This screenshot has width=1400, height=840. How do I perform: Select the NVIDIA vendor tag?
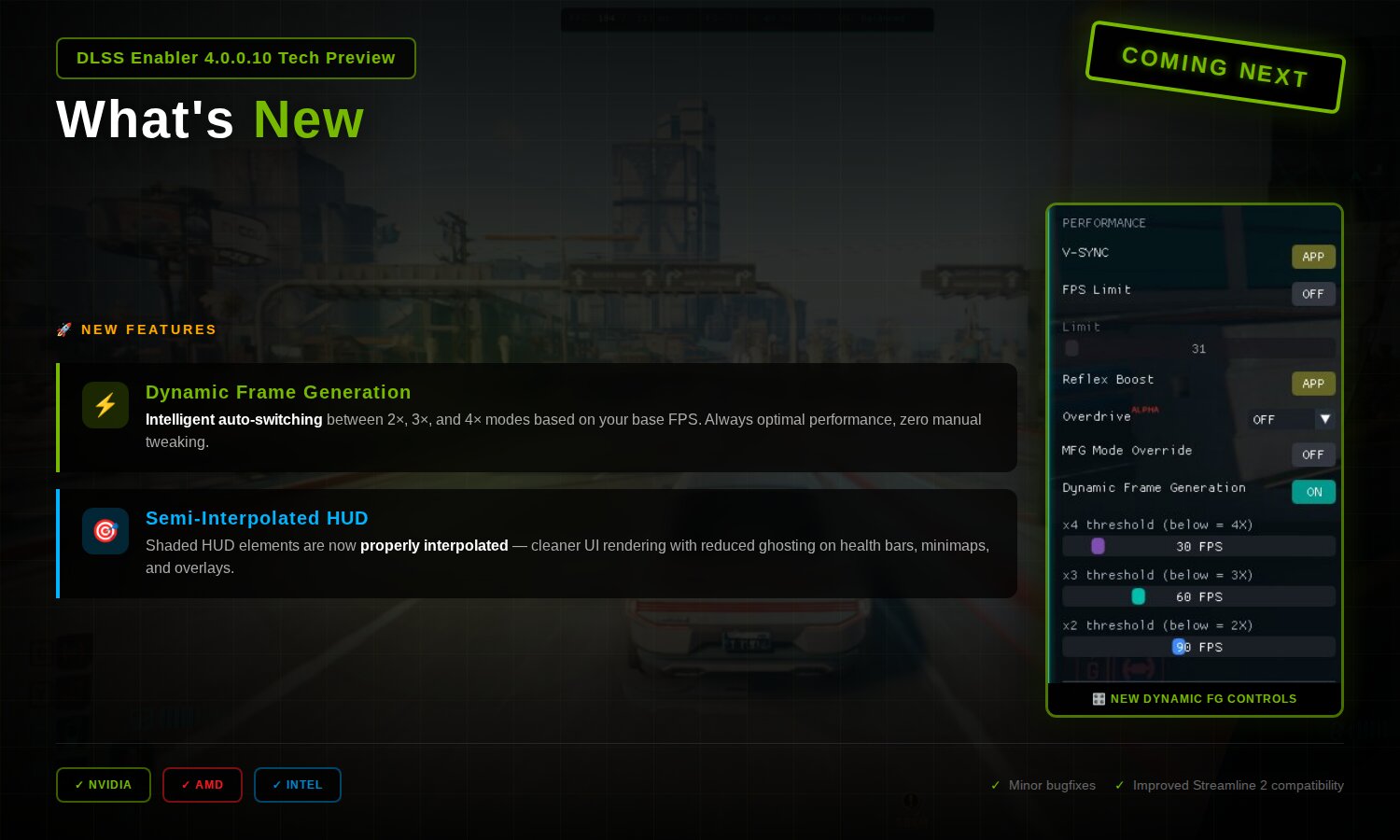click(104, 785)
